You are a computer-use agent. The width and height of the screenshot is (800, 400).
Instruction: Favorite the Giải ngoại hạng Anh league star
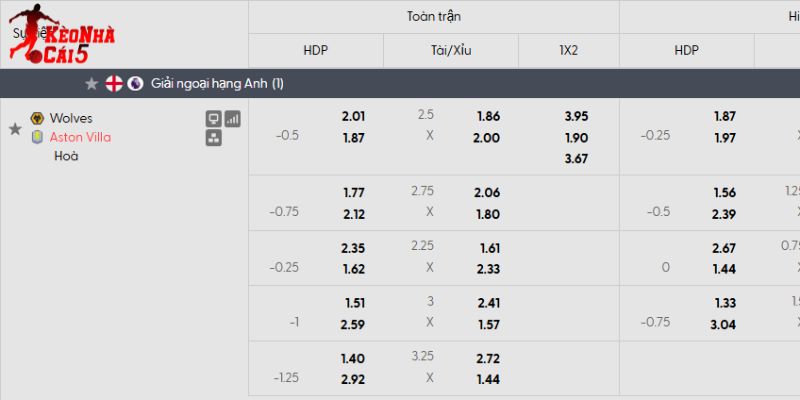point(91,84)
